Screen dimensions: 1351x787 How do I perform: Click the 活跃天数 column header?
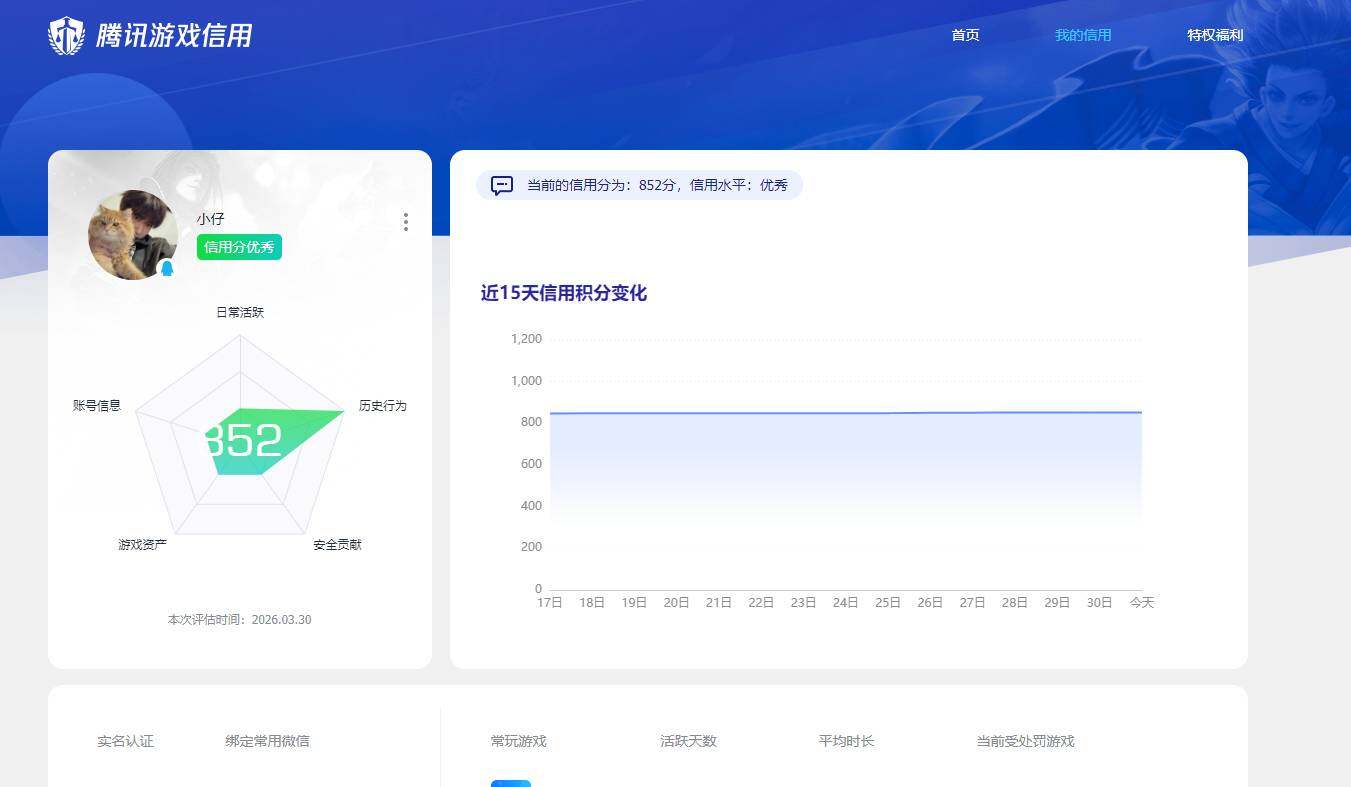pos(689,741)
